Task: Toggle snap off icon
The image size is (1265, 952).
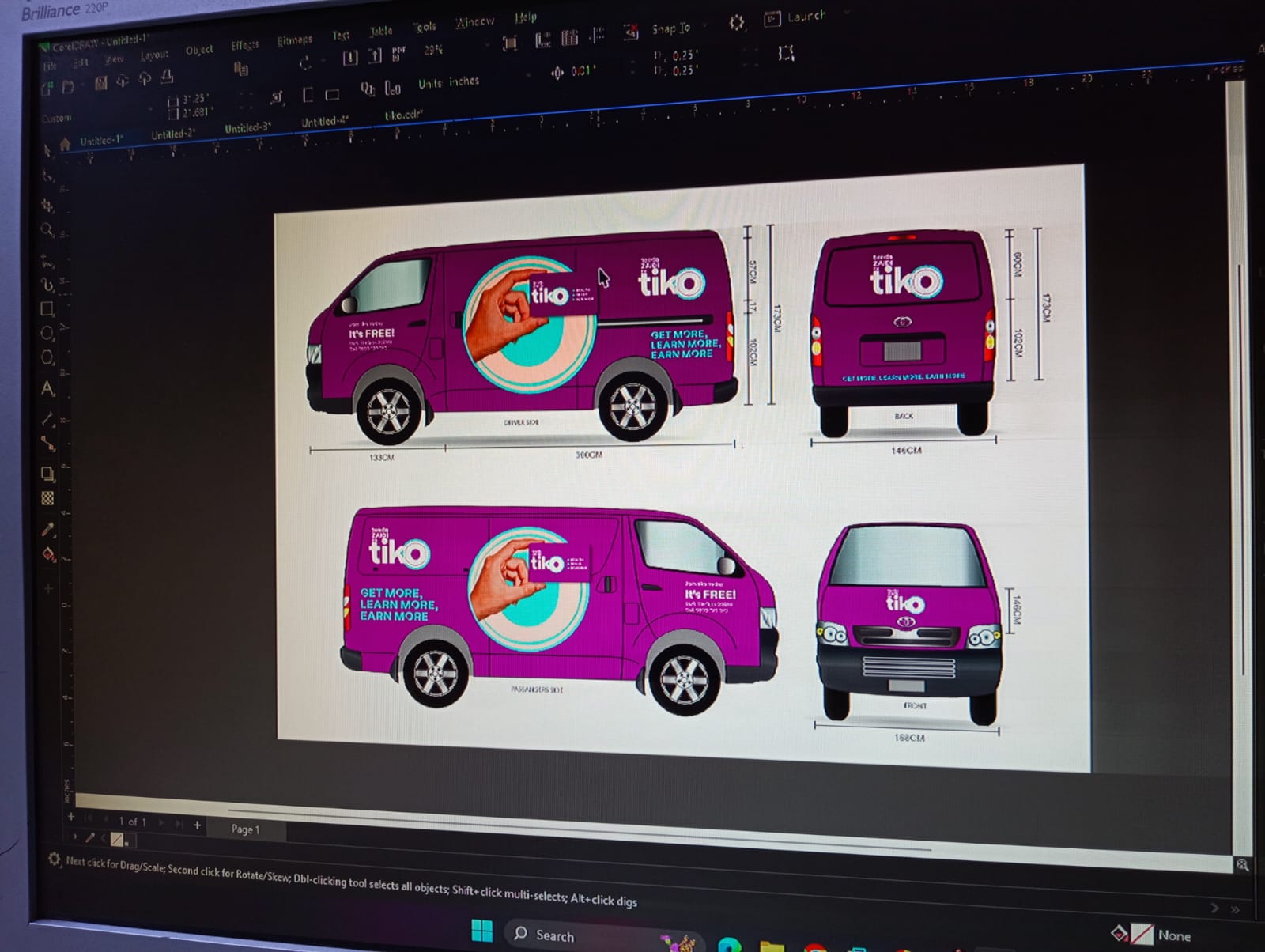Action: click(x=631, y=32)
